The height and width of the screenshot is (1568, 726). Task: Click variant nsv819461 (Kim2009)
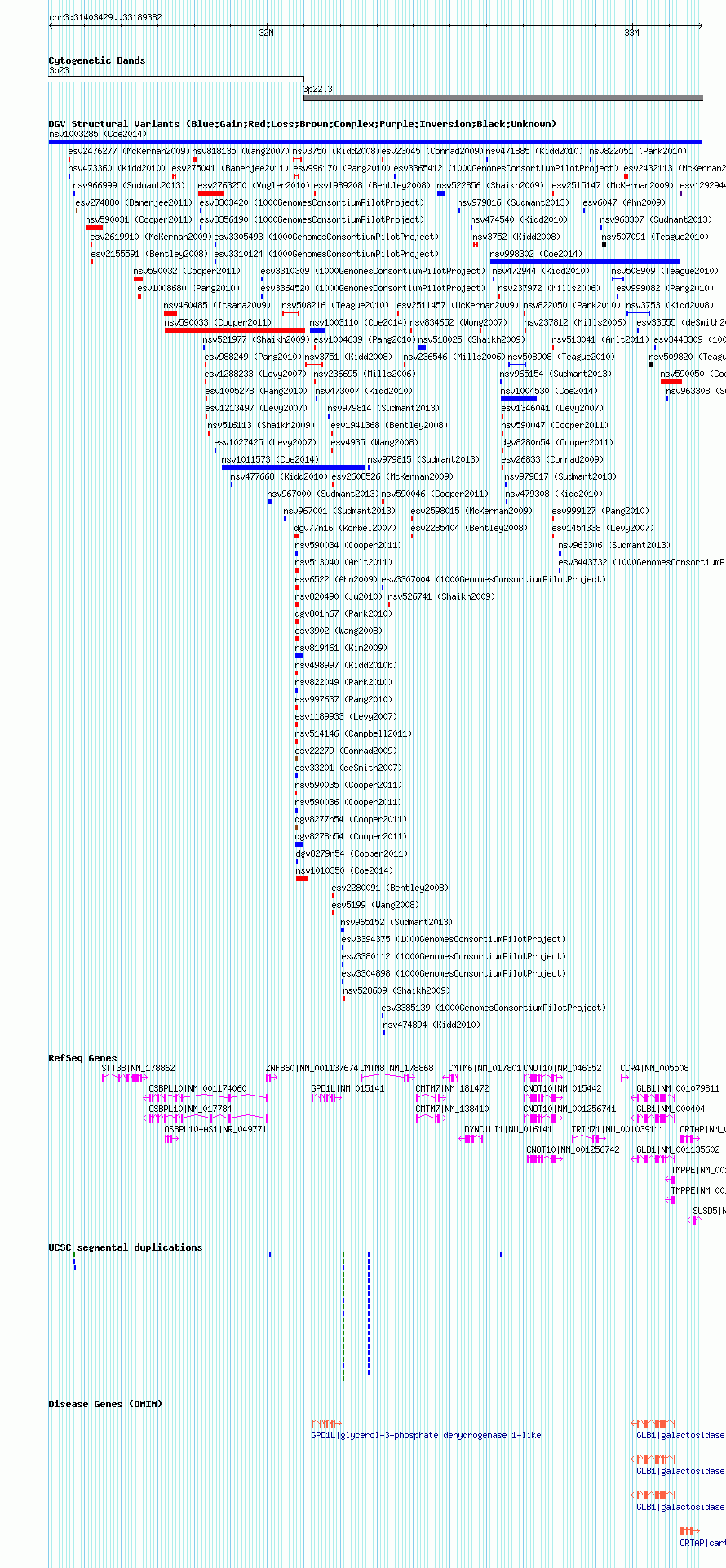pyautogui.click(x=340, y=648)
